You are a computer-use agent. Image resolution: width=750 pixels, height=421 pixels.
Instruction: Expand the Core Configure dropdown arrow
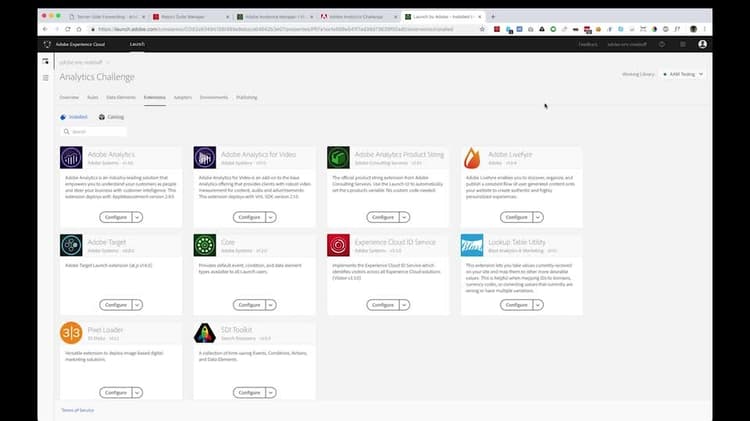tap(270, 305)
